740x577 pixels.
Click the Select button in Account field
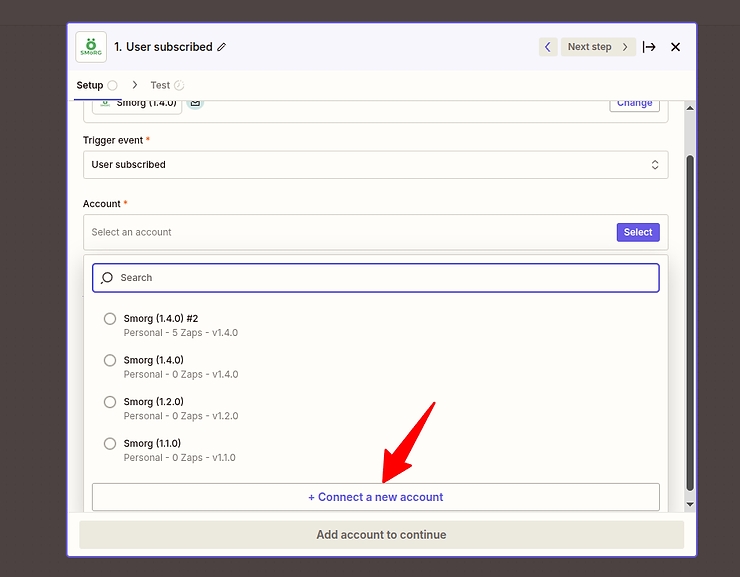coord(637,232)
